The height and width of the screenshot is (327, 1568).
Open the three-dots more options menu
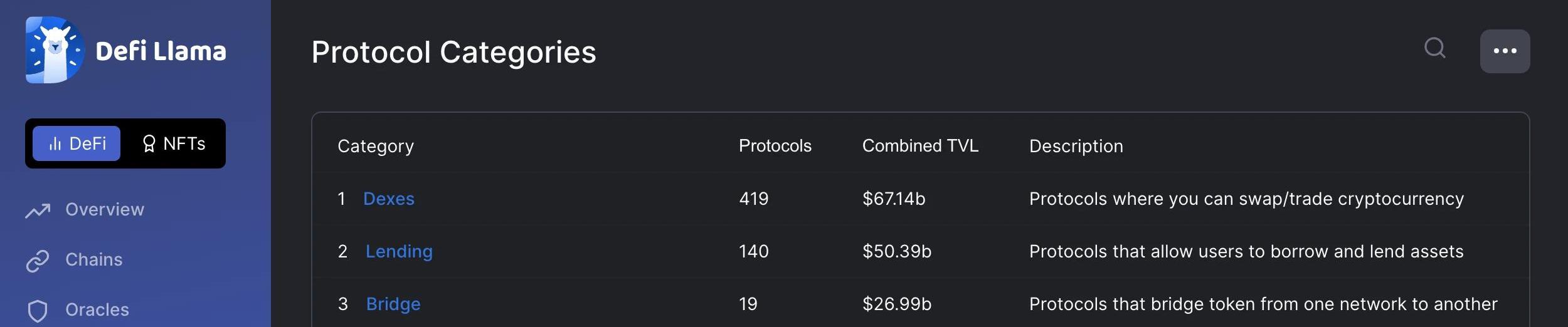pyautogui.click(x=1505, y=51)
